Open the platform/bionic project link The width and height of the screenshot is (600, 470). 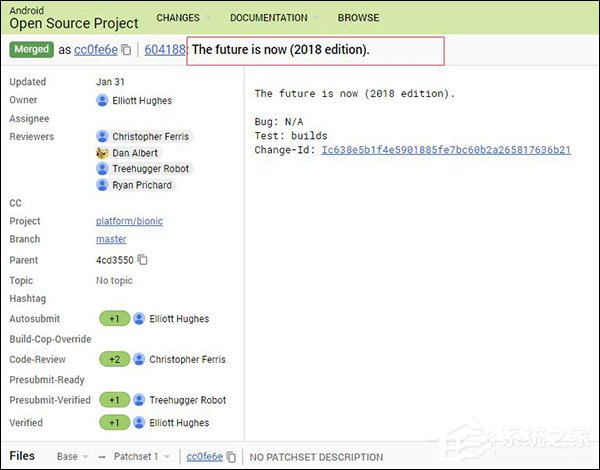pyautogui.click(x=129, y=221)
